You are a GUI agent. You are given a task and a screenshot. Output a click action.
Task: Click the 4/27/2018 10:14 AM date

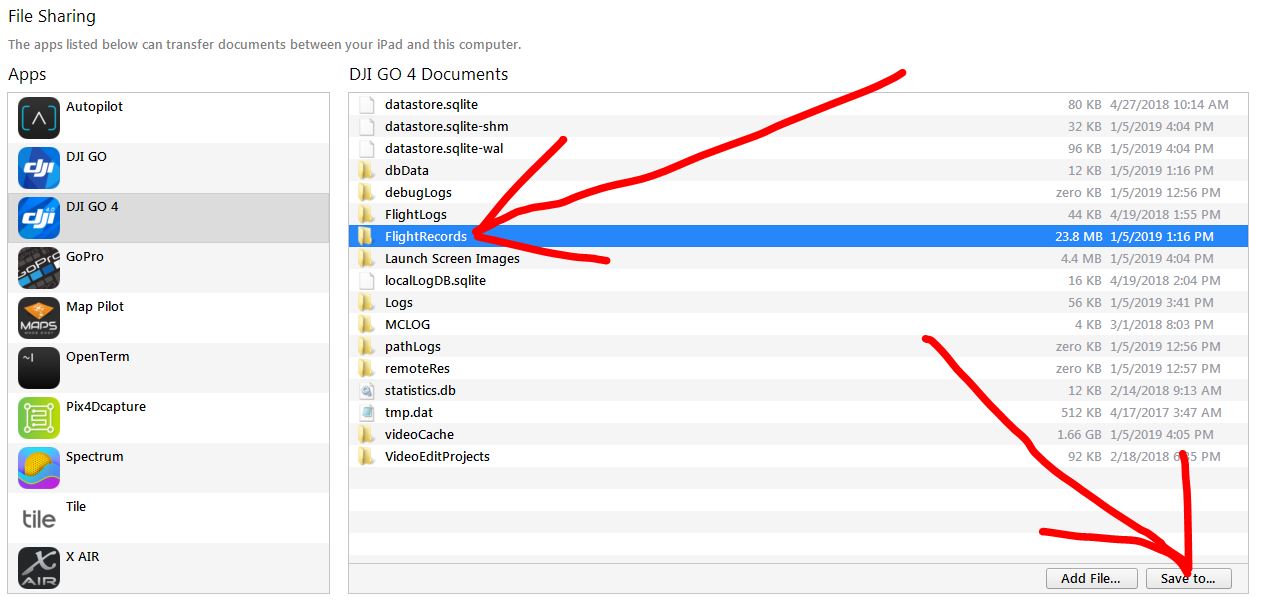point(1169,104)
